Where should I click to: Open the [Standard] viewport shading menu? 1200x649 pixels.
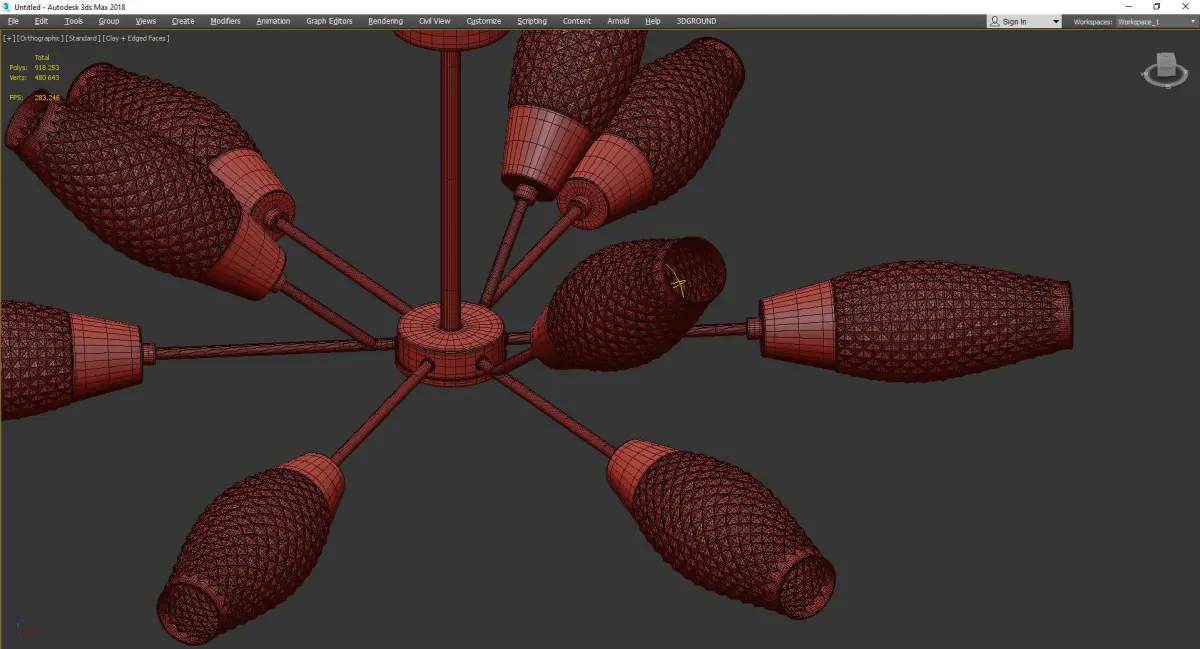pyautogui.click(x=82, y=38)
